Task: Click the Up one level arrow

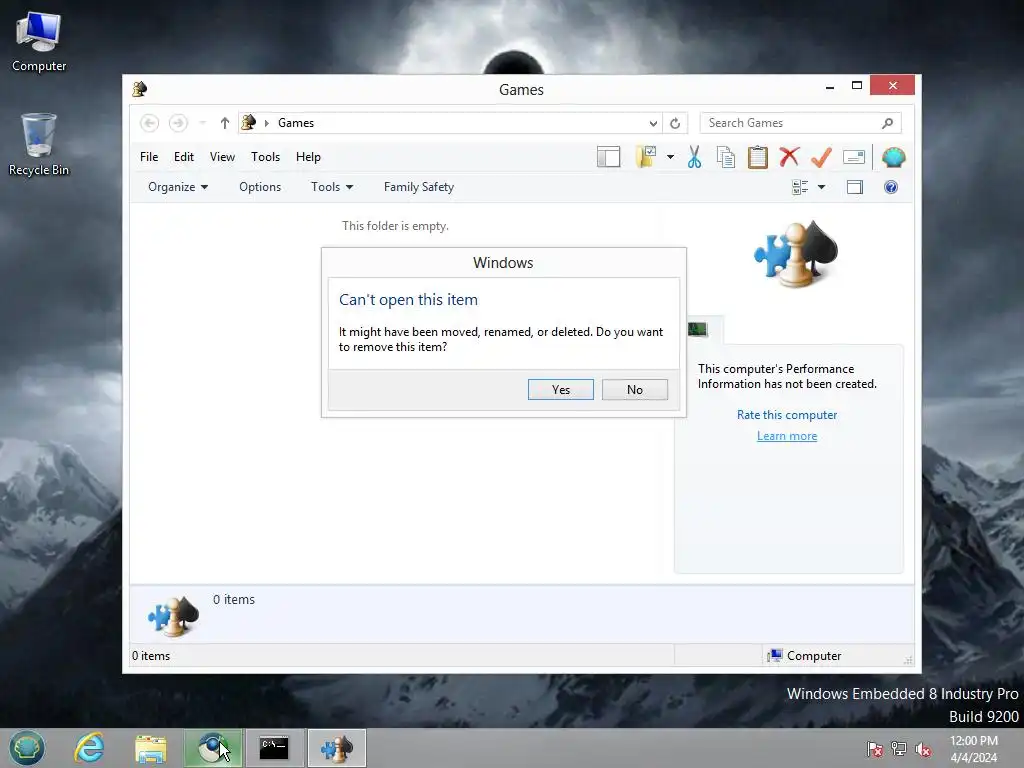Action: (x=225, y=123)
